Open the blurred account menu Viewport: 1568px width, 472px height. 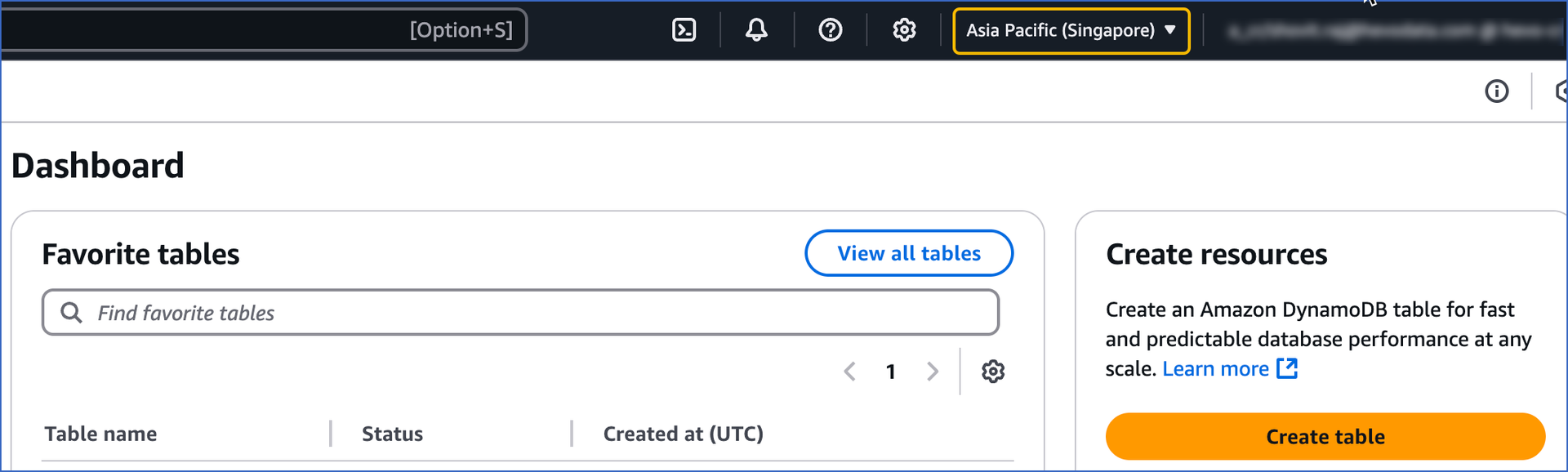[x=1395, y=31]
